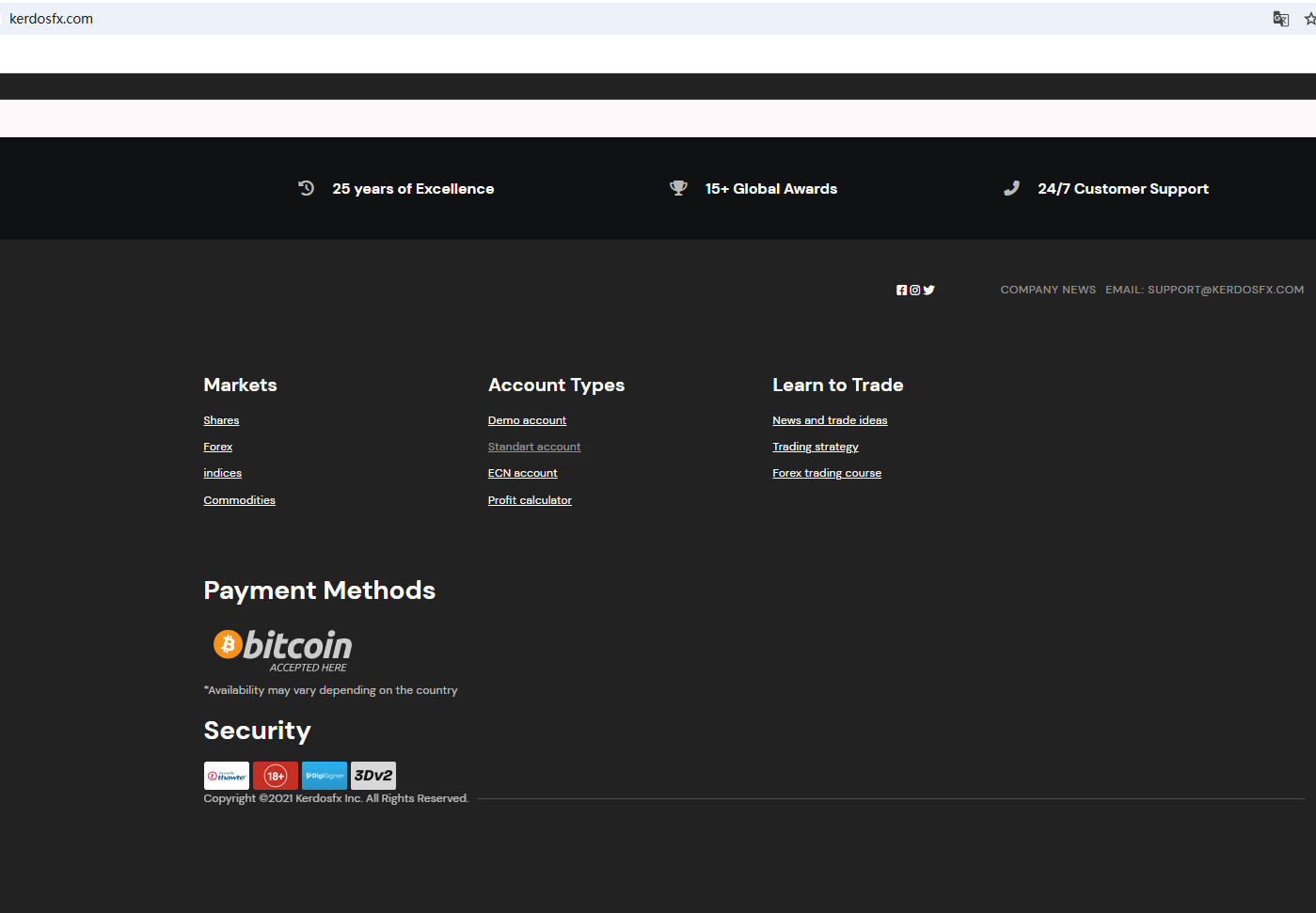Click the Bitcoin accepted here logo
Image resolution: width=1316 pixels, height=913 pixels.
282,650
